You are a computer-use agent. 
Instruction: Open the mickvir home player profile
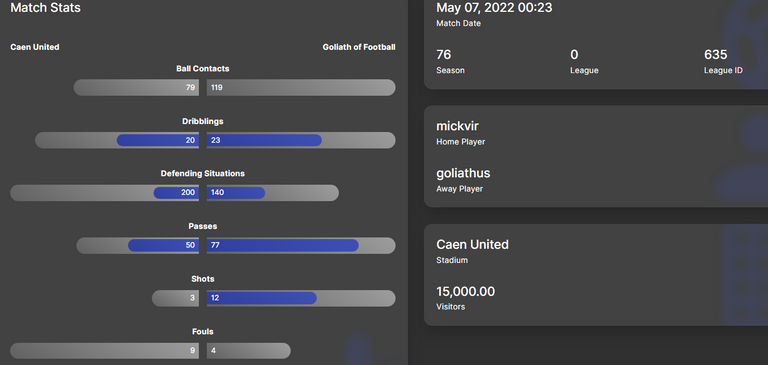click(x=457, y=126)
